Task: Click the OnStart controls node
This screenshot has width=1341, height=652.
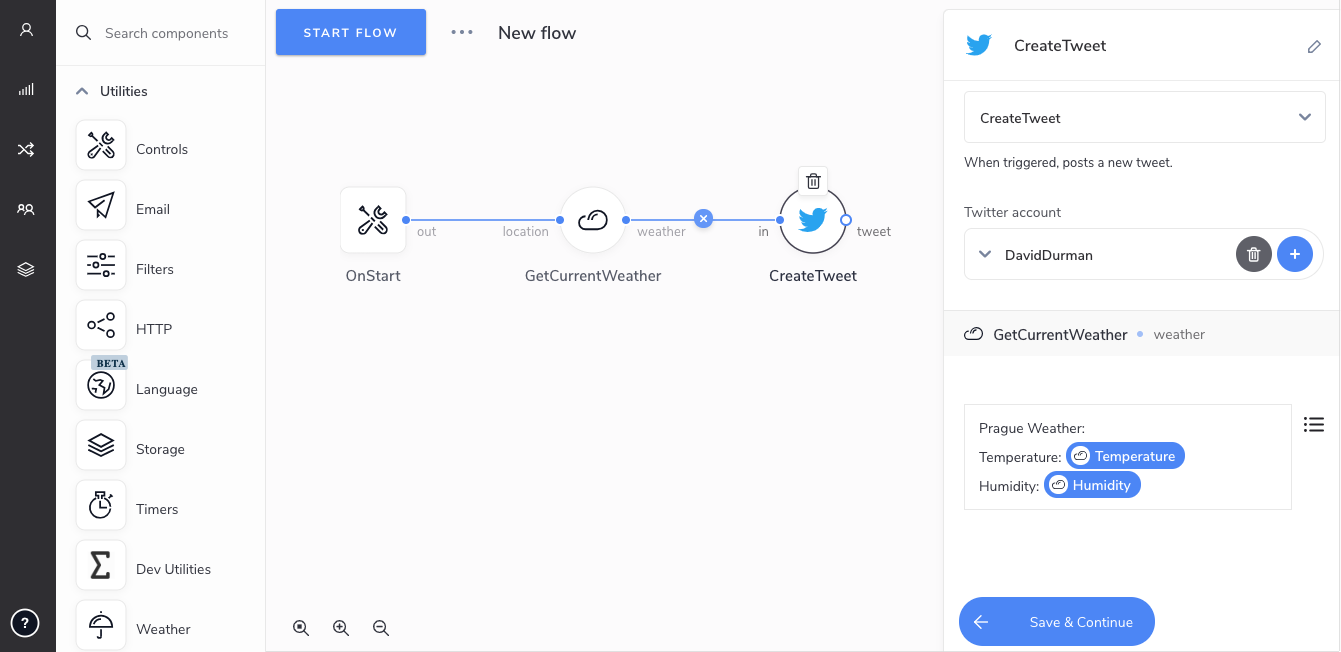Action: [373, 220]
